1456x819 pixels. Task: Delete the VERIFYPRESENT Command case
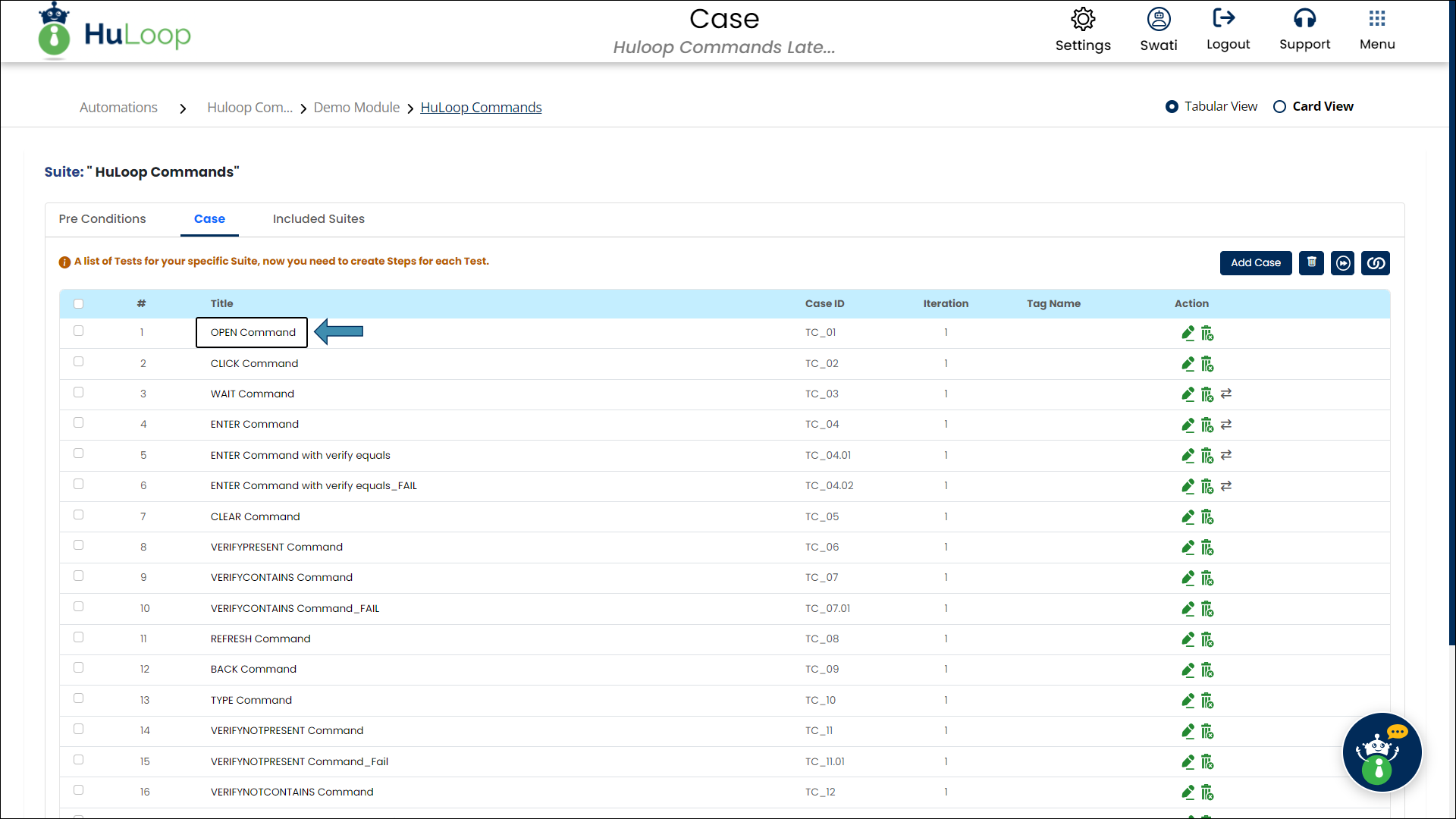click(x=1207, y=548)
